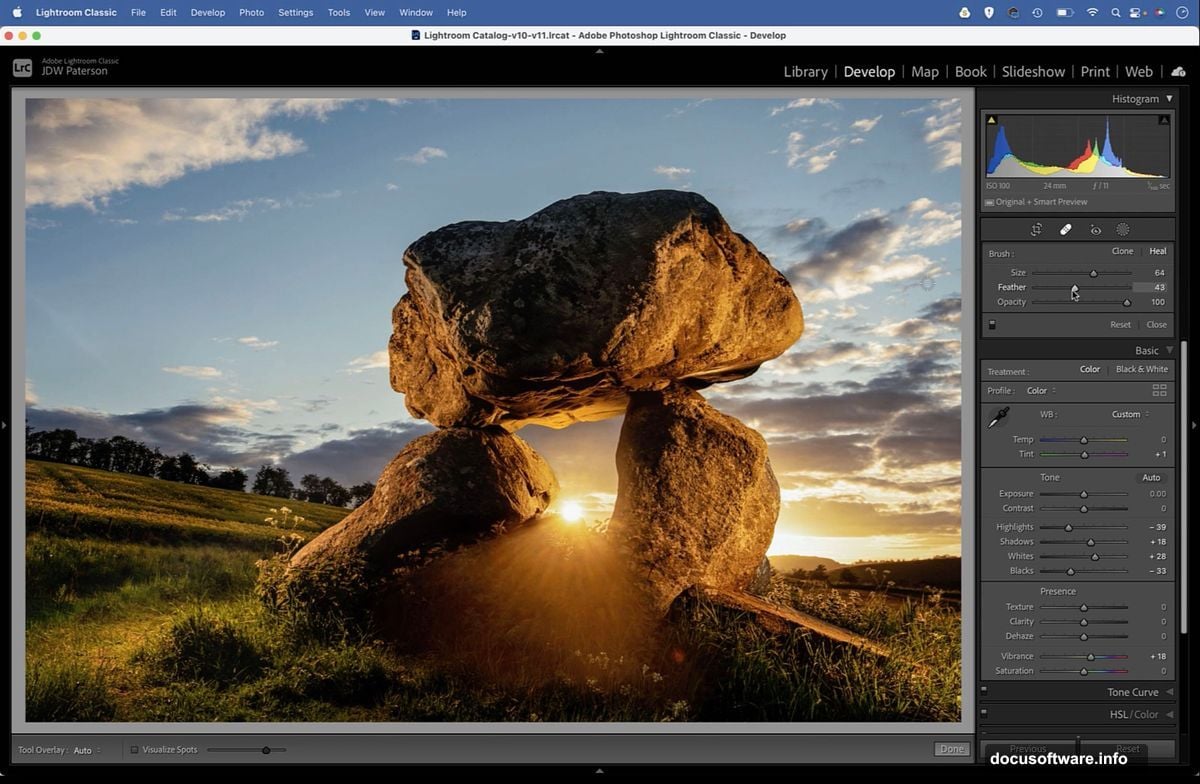Open the Profile Browser grid icon

pos(1159,390)
